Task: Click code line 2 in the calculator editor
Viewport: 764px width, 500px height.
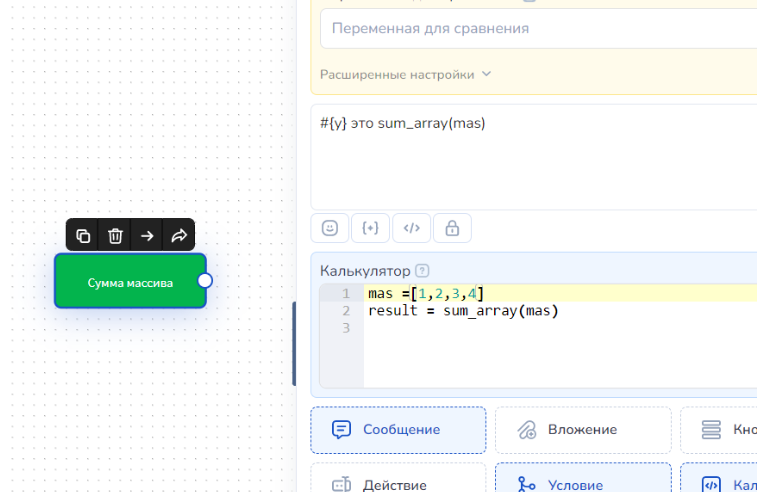Action: [x=463, y=311]
